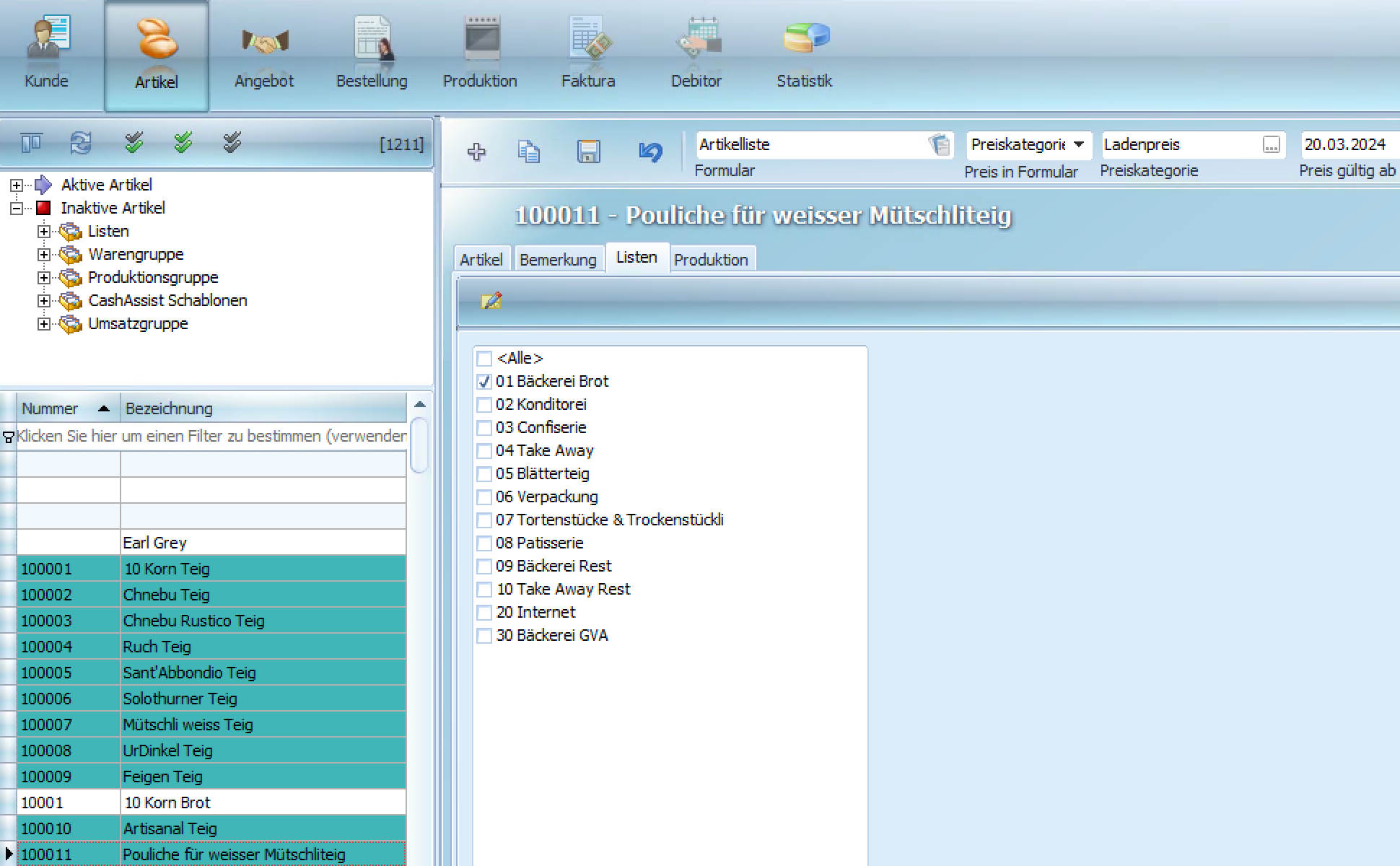Sort by the Nummer column header
1400x866 pixels.
[x=67, y=408]
